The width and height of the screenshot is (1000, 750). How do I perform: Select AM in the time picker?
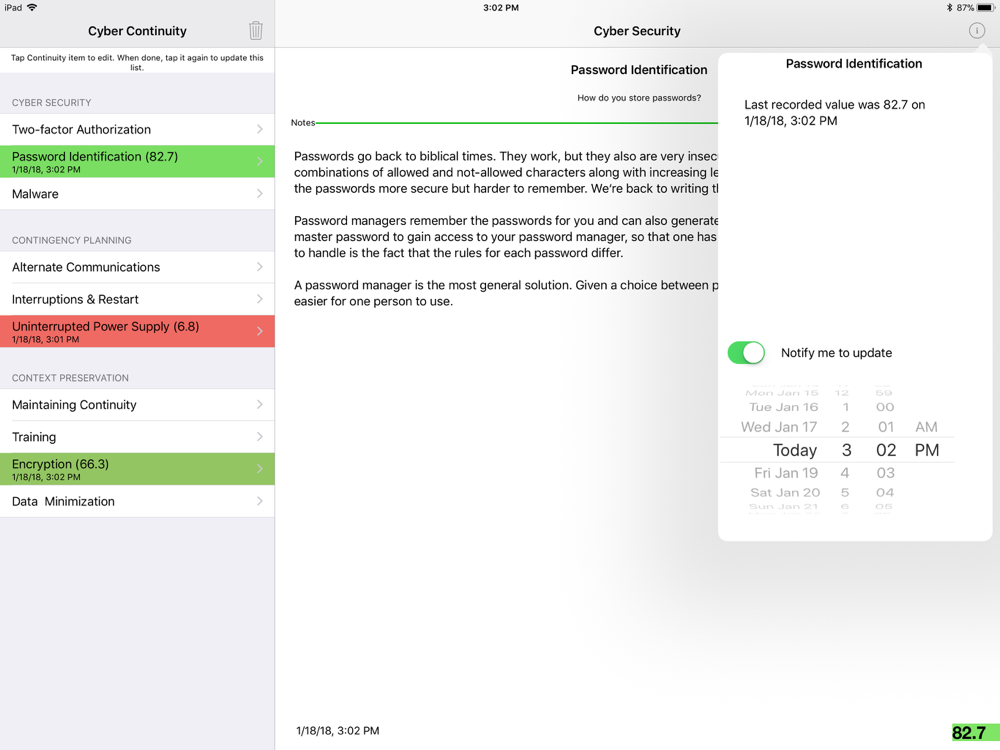click(x=927, y=427)
